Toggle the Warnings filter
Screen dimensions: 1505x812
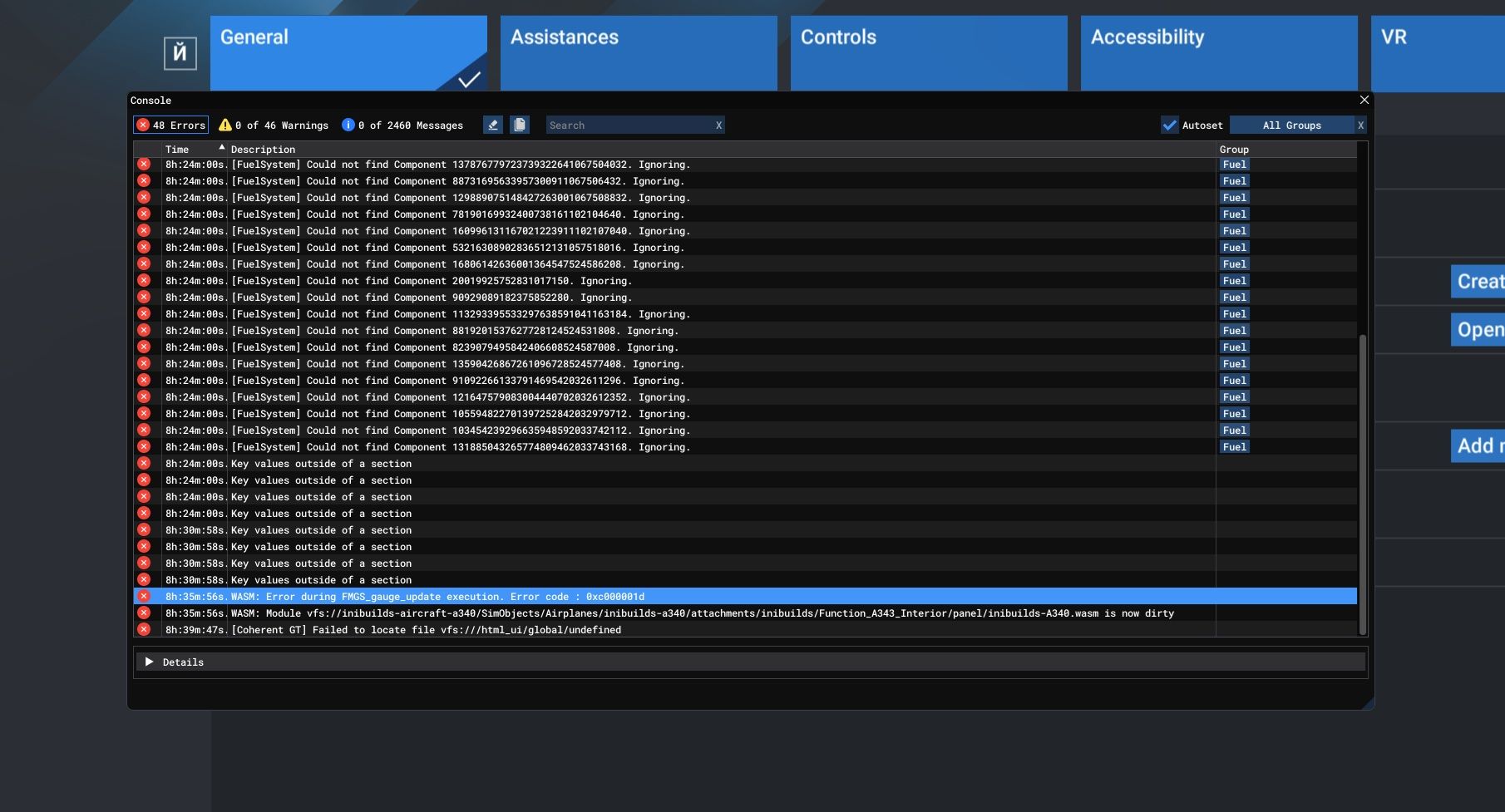coord(274,125)
